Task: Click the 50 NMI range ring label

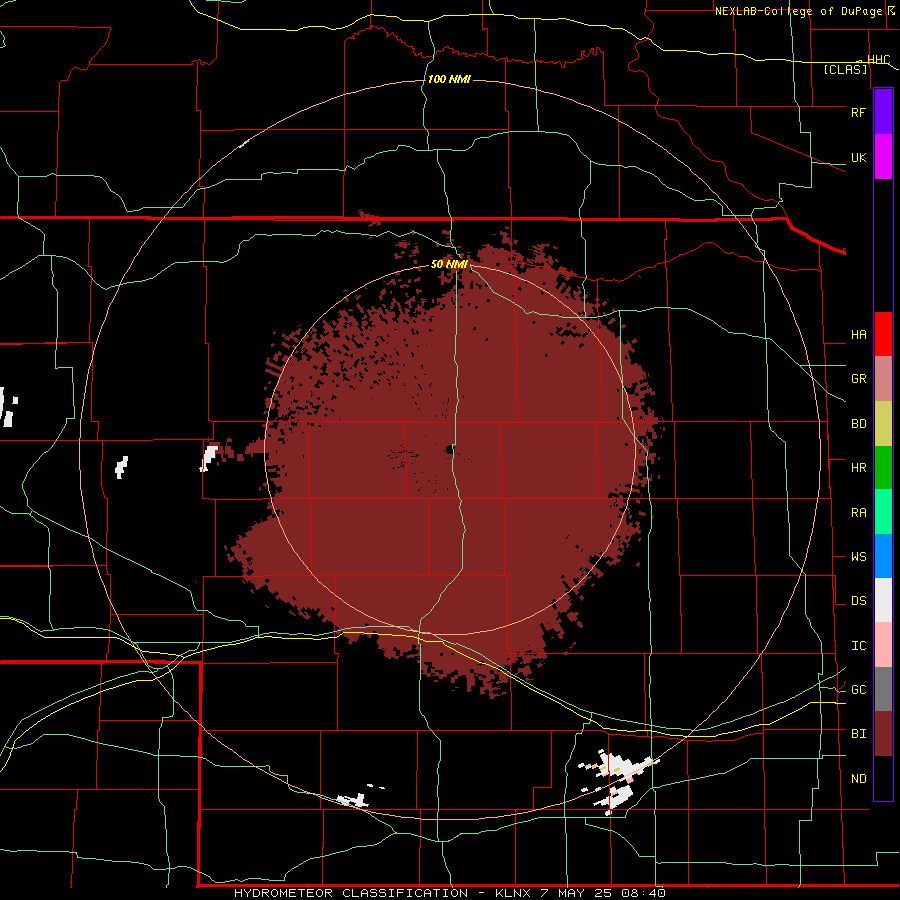Action: [x=449, y=265]
